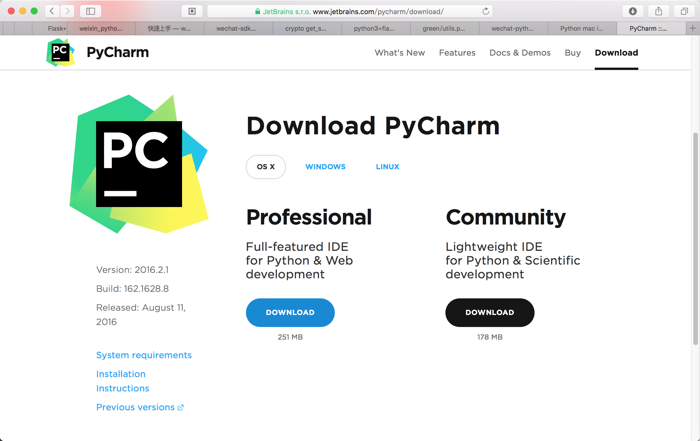Select the OS X platform option
Image resolution: width=700 pixels, height=441 pixels.
[266, 166]
